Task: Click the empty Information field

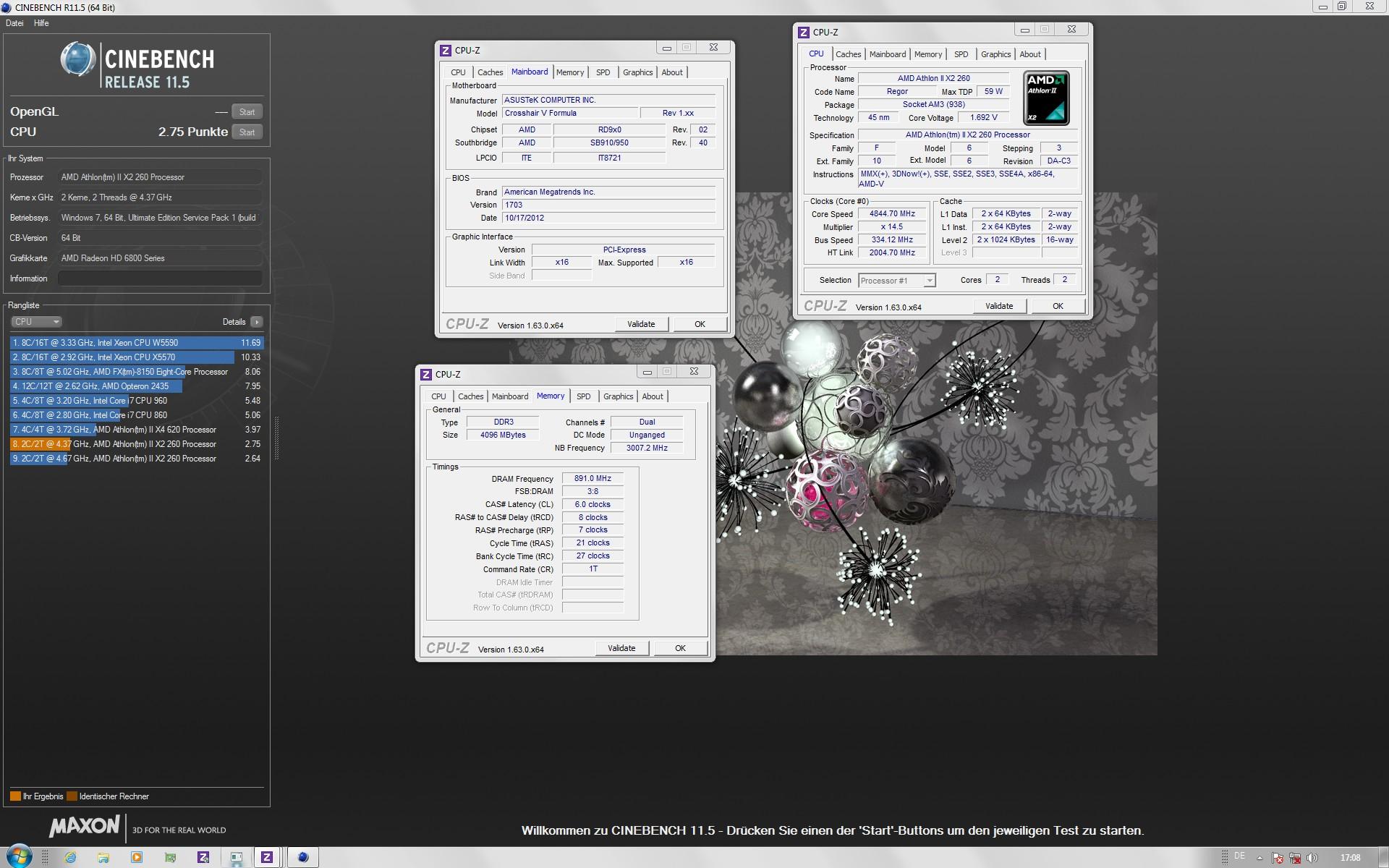Action: [x=160, y=278]
